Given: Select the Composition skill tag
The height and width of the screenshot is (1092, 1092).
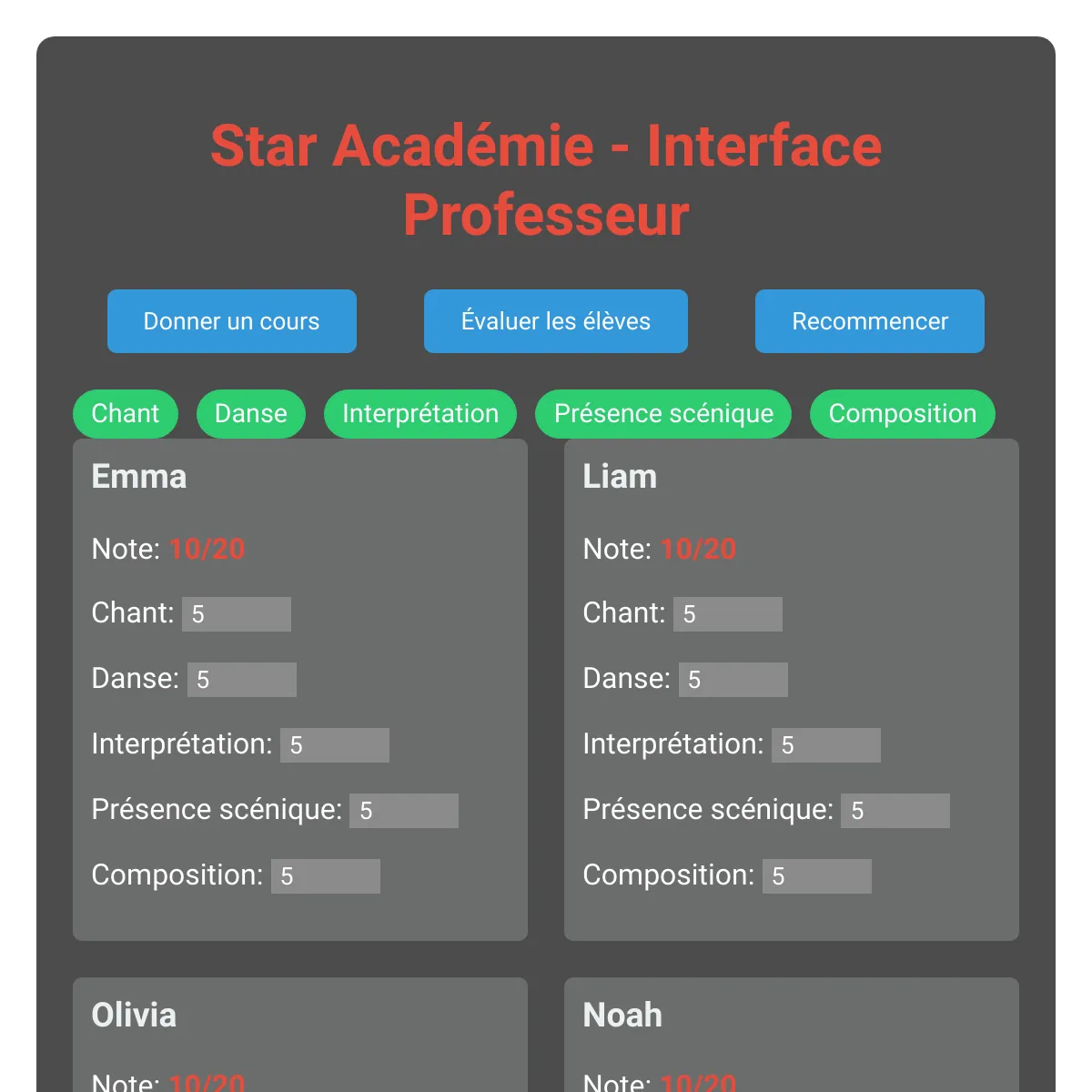Looking at the screenshot, I should 903,414.
